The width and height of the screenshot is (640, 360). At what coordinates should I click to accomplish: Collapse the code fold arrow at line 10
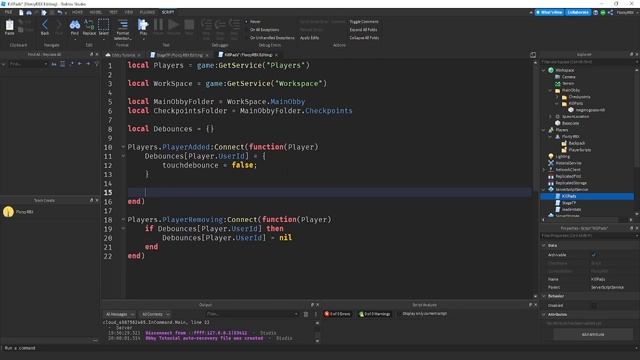123,147
